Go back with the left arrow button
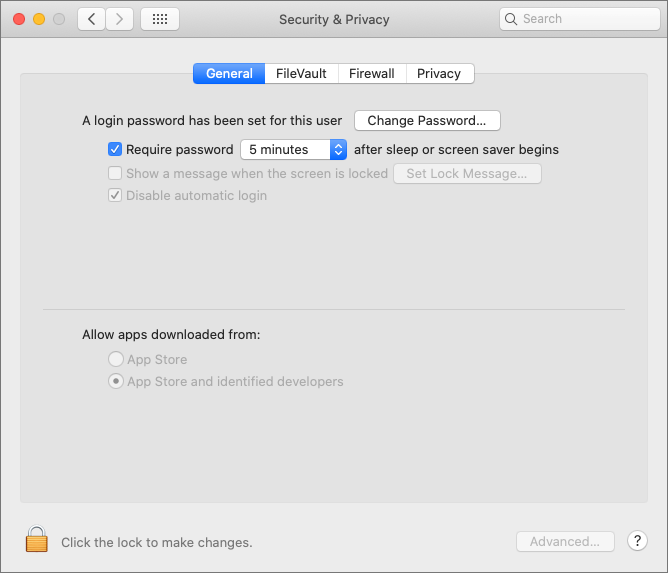This screenshot has width=668, height=573. pyautogui.click(x=91, y=19)
